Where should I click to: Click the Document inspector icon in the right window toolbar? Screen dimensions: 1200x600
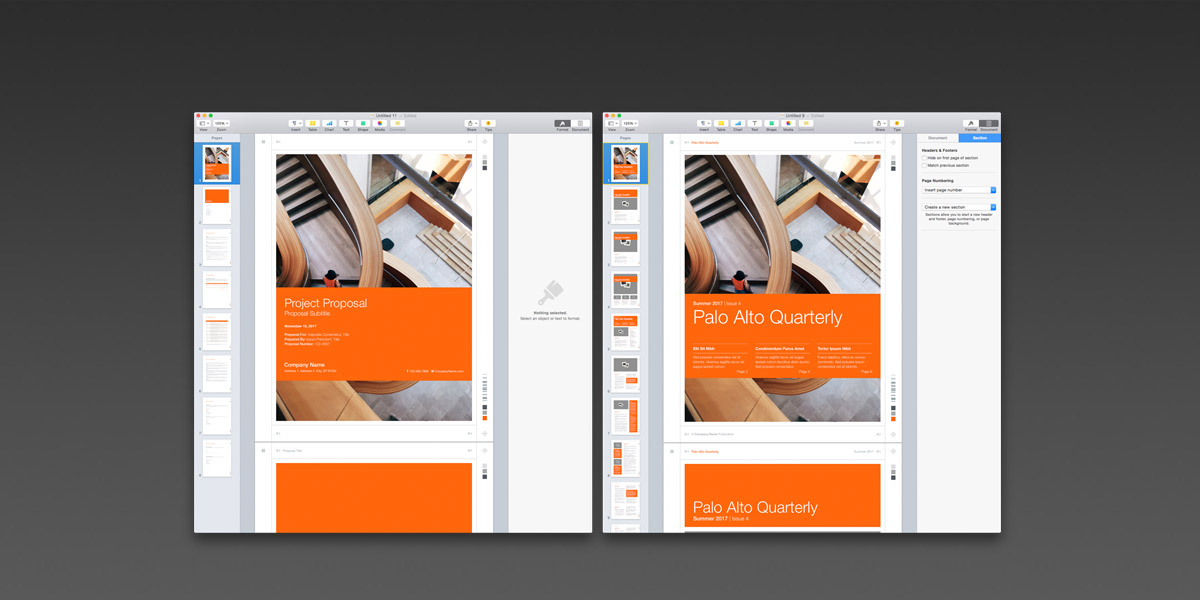989,123
